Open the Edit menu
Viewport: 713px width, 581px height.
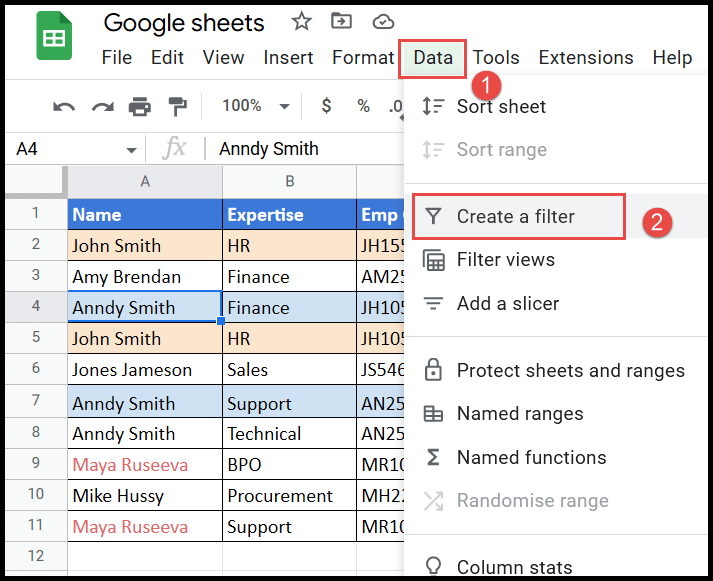click(167, 58)
